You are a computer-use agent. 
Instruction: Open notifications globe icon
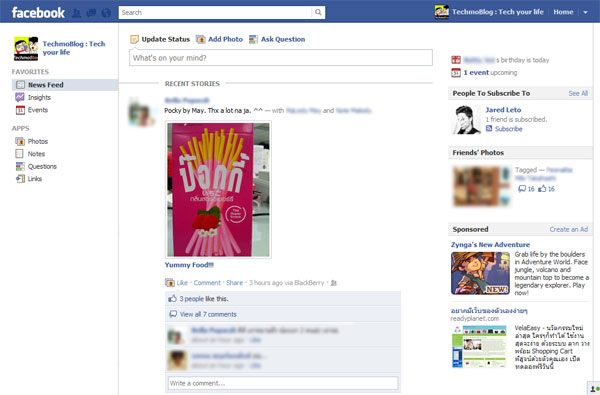click(x=106, y=13)
